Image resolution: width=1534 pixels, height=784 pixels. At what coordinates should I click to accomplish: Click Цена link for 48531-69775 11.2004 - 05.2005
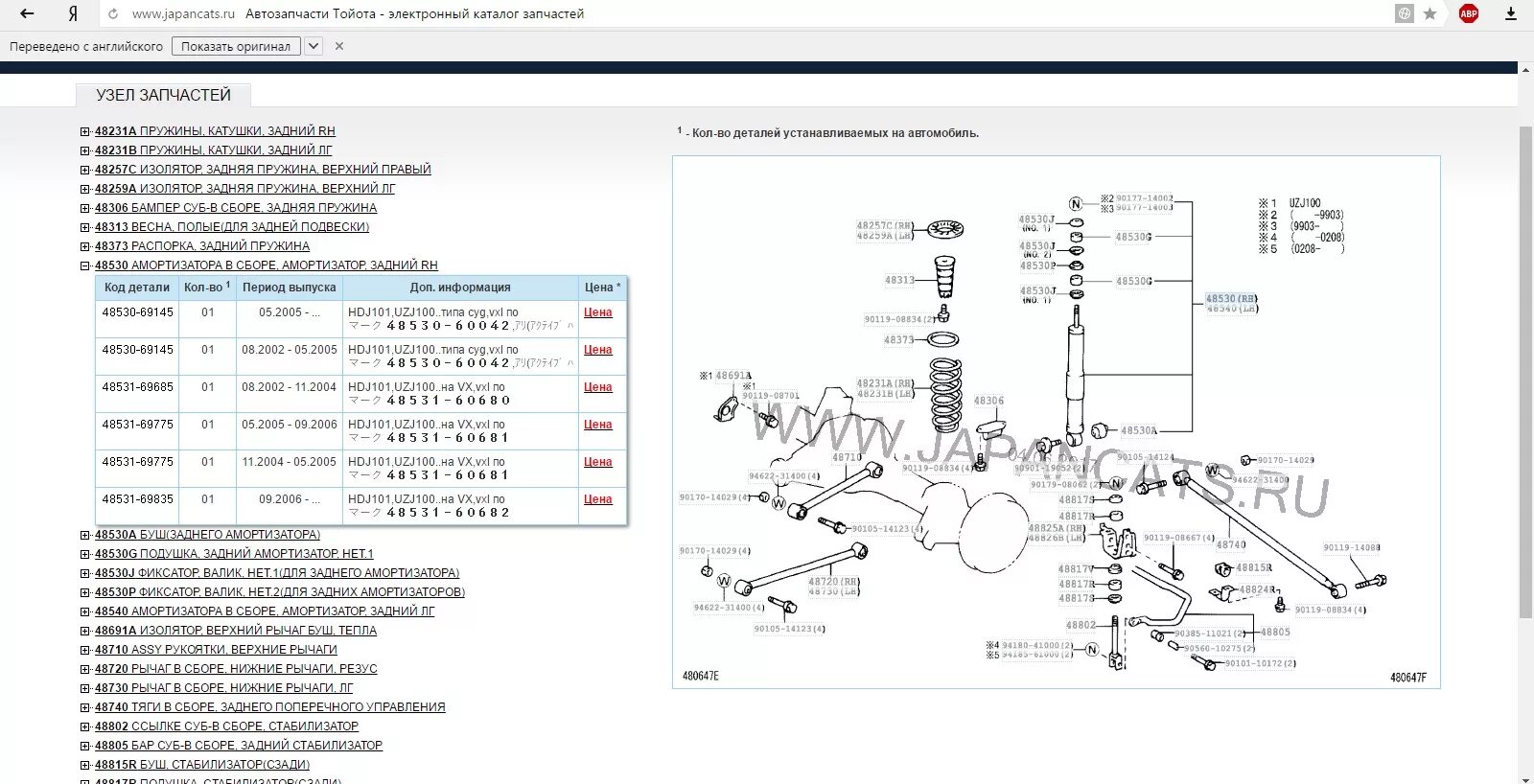click(597, 462)
